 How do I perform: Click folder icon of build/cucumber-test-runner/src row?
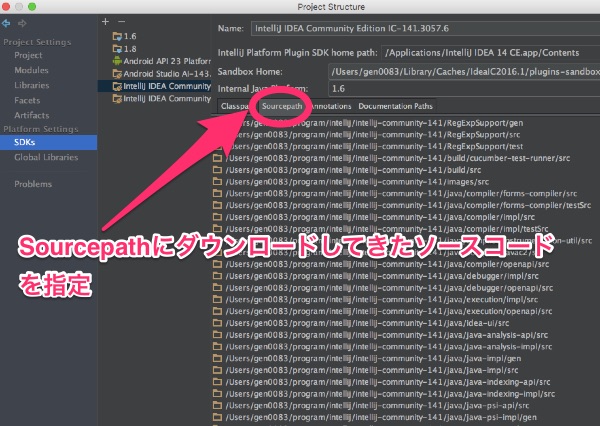click(217, 158)
